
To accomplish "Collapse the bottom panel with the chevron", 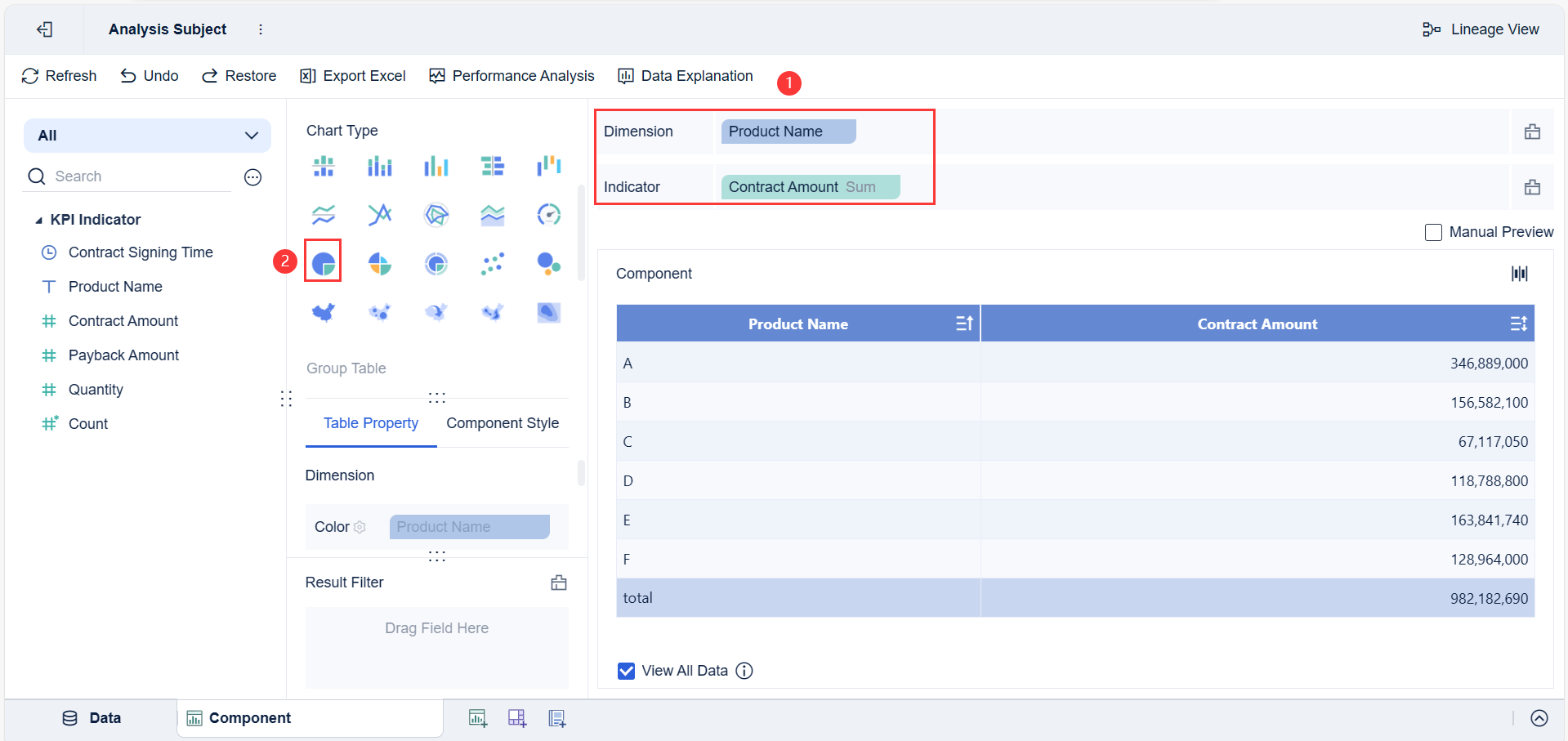I will tap(1538, 718).
